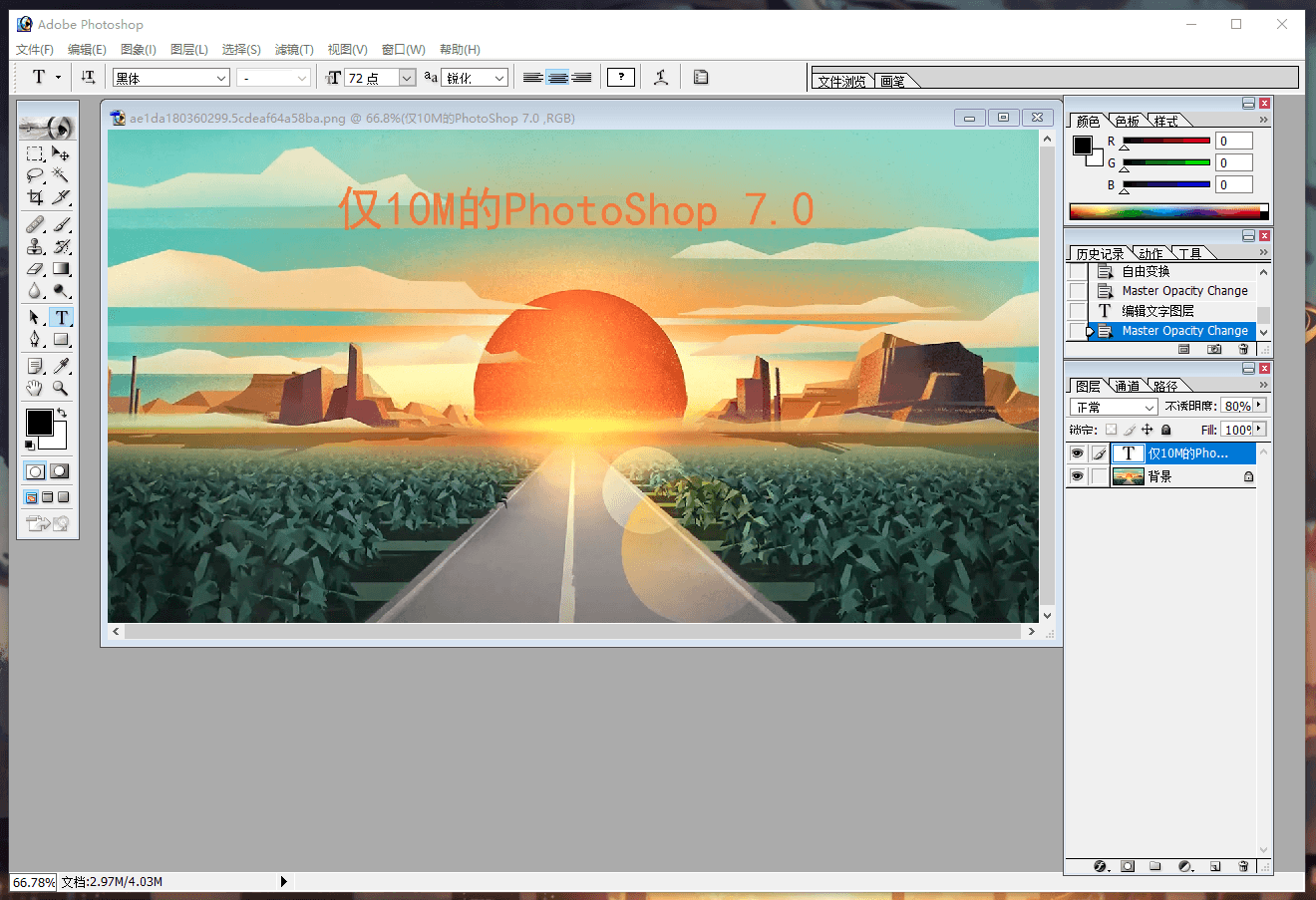Select the Rectangular Marquee tool
Screen dimensions: 1316x900
(35, 153)
